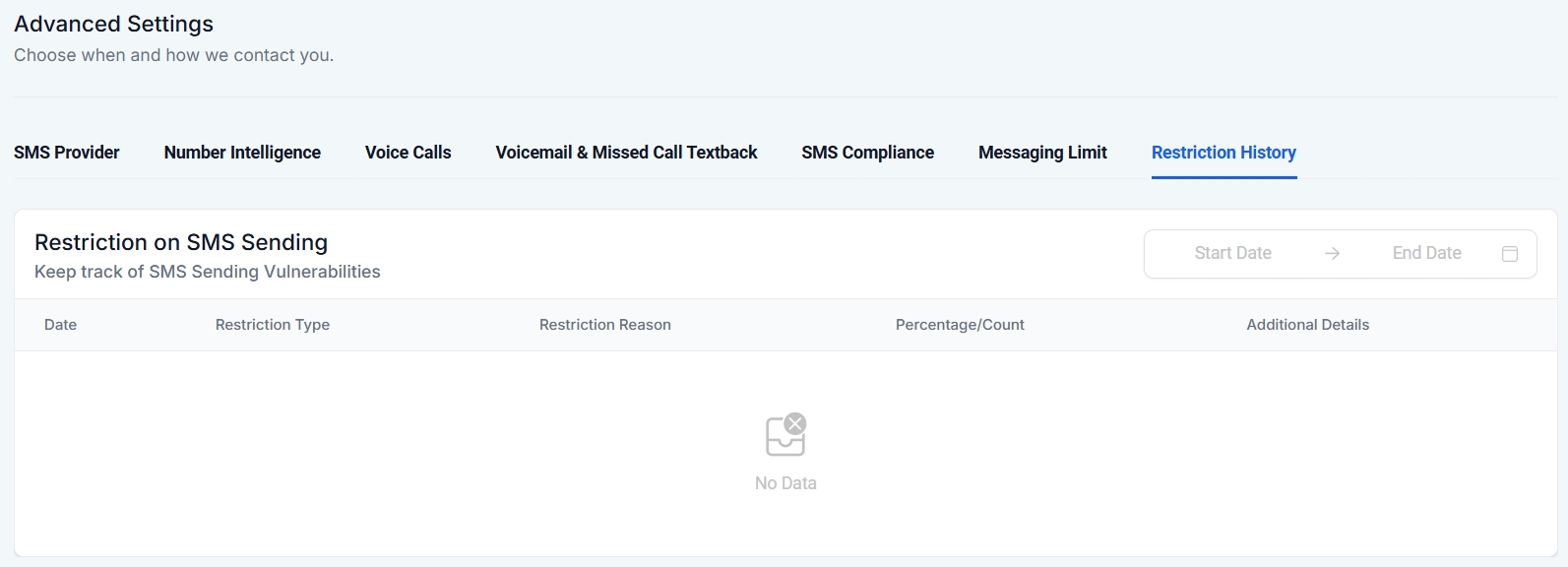The image size is (1568, 567).
Task: Click the No Data text label
Action: [785, 483]
